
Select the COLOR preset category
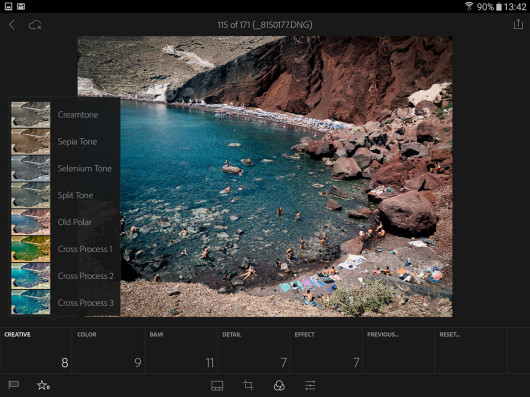109,350
